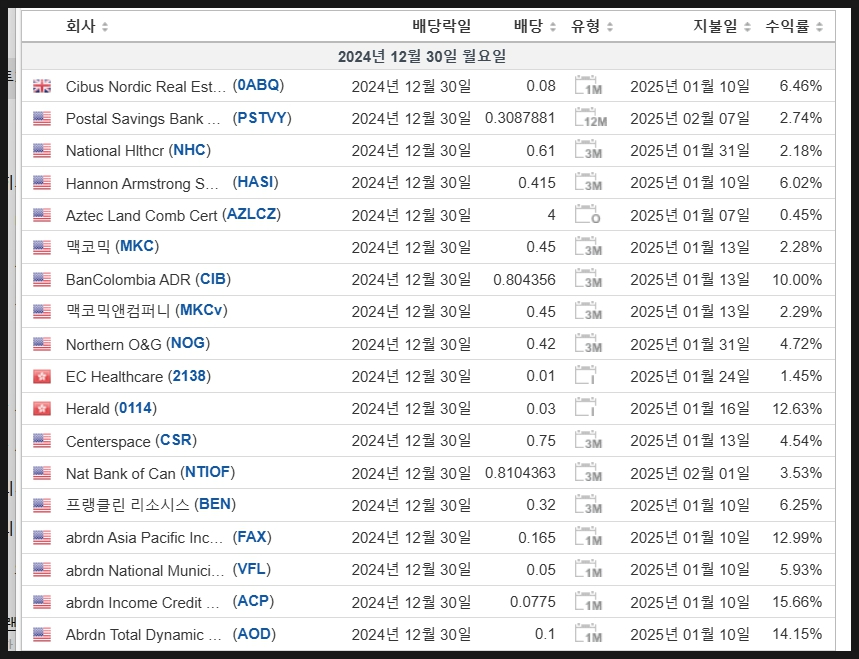Open the NTIOF ticker link
This screenshot has width=859, height=659.
coord(208,472)
